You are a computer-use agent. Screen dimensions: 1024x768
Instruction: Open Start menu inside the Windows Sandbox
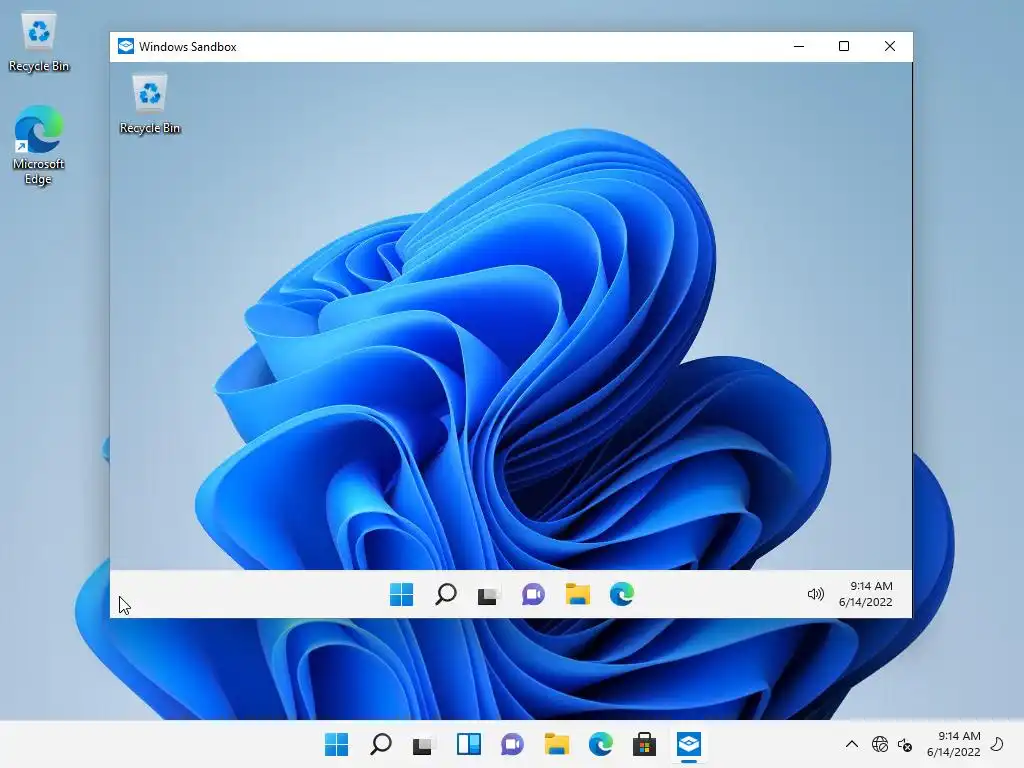pyautogui.click(x=401, y=594)
